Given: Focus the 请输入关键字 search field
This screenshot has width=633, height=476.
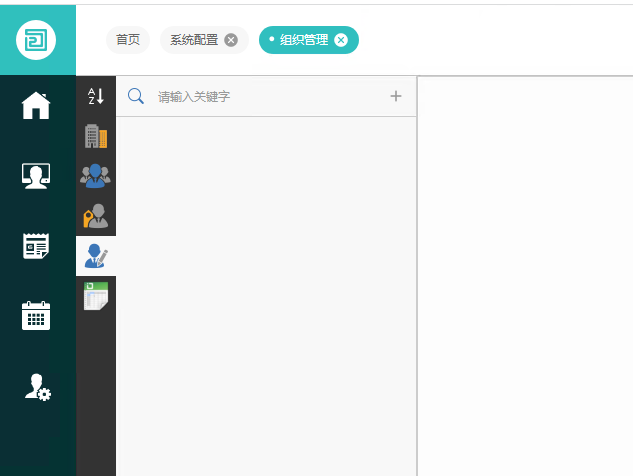Looking at the screenshot, I should (266, 96).
